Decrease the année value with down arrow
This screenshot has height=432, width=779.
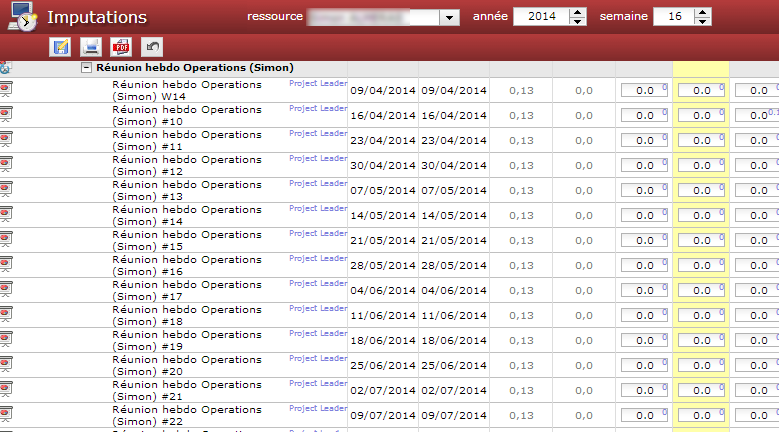click(578, 22)
